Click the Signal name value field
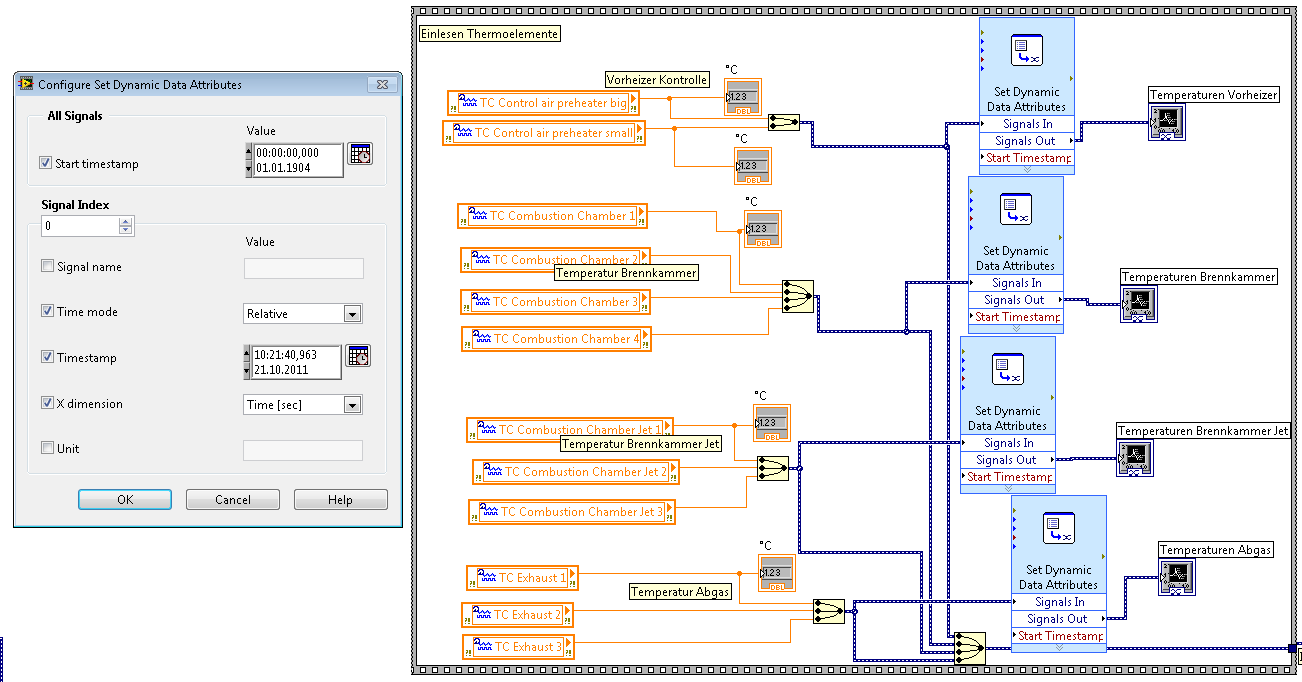This screenshot has height=682, width=1302. click(304, 268)
